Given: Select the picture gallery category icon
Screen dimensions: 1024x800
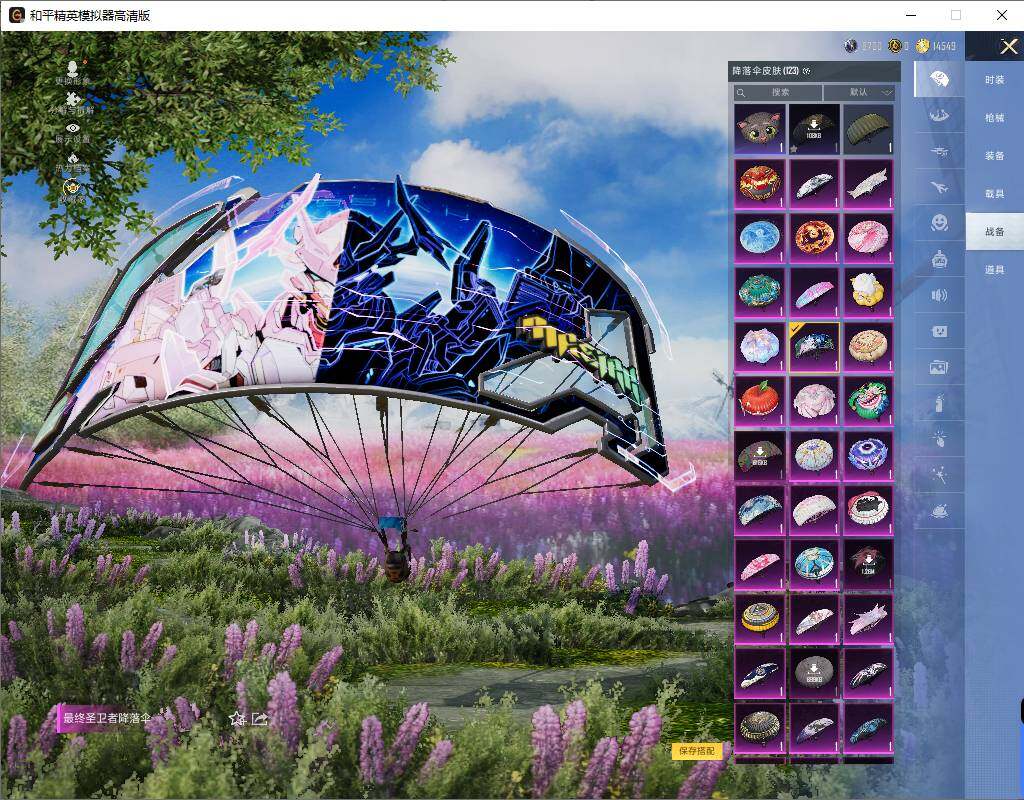Looking at the screenshot, I should click(x=939, y=367).
